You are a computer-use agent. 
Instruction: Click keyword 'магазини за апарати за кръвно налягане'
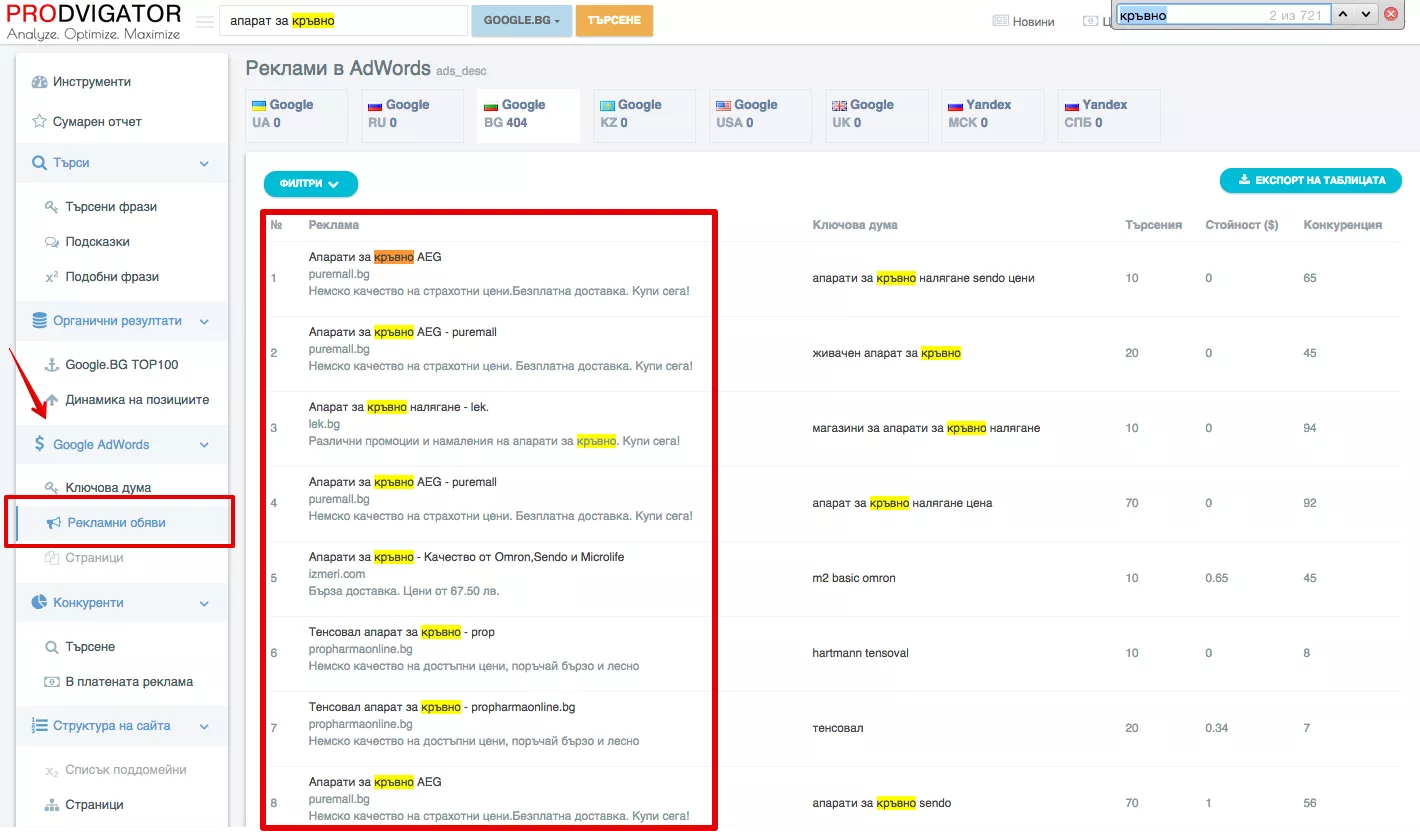click(926, 428)
